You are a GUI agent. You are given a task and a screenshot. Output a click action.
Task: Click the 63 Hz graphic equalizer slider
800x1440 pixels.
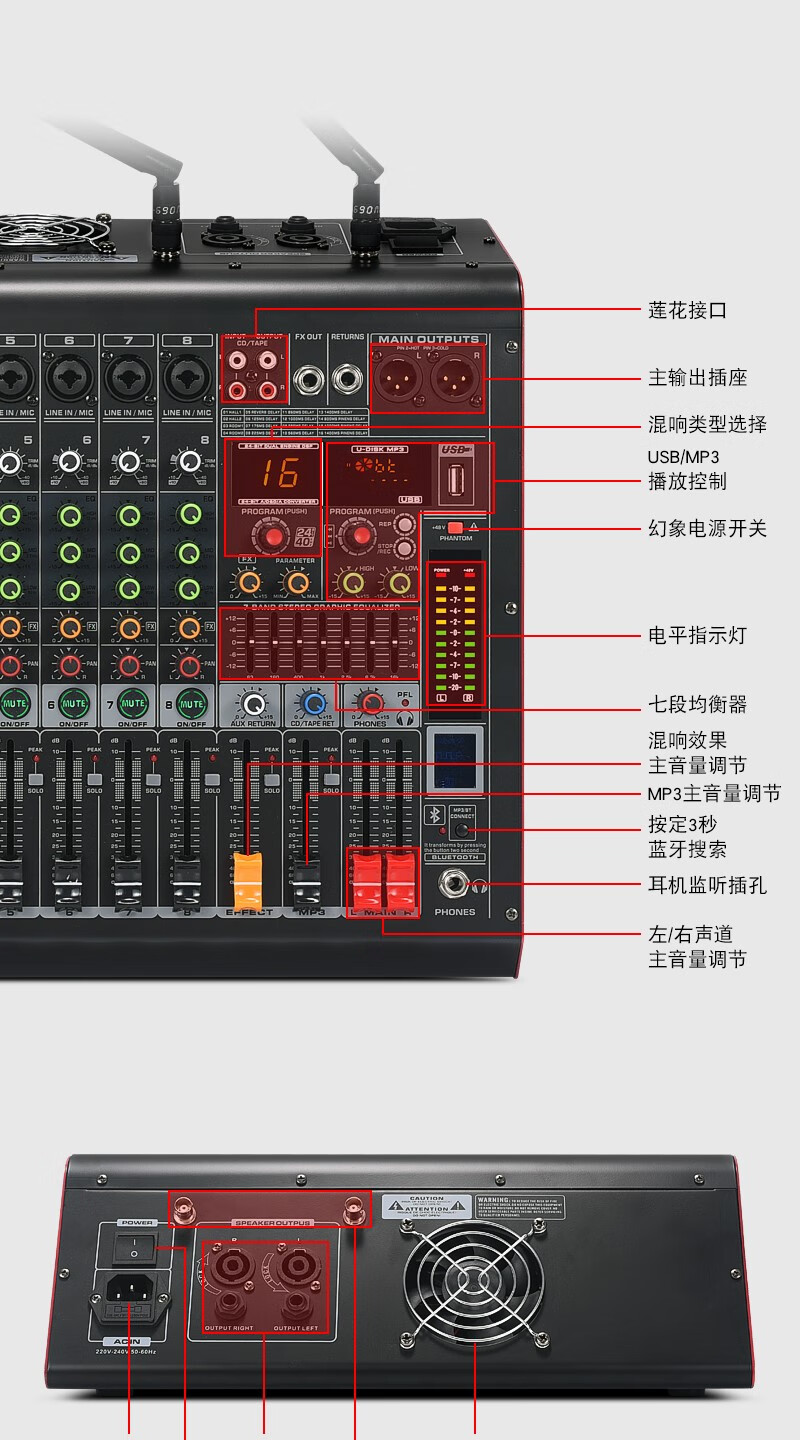click(249, 643)
